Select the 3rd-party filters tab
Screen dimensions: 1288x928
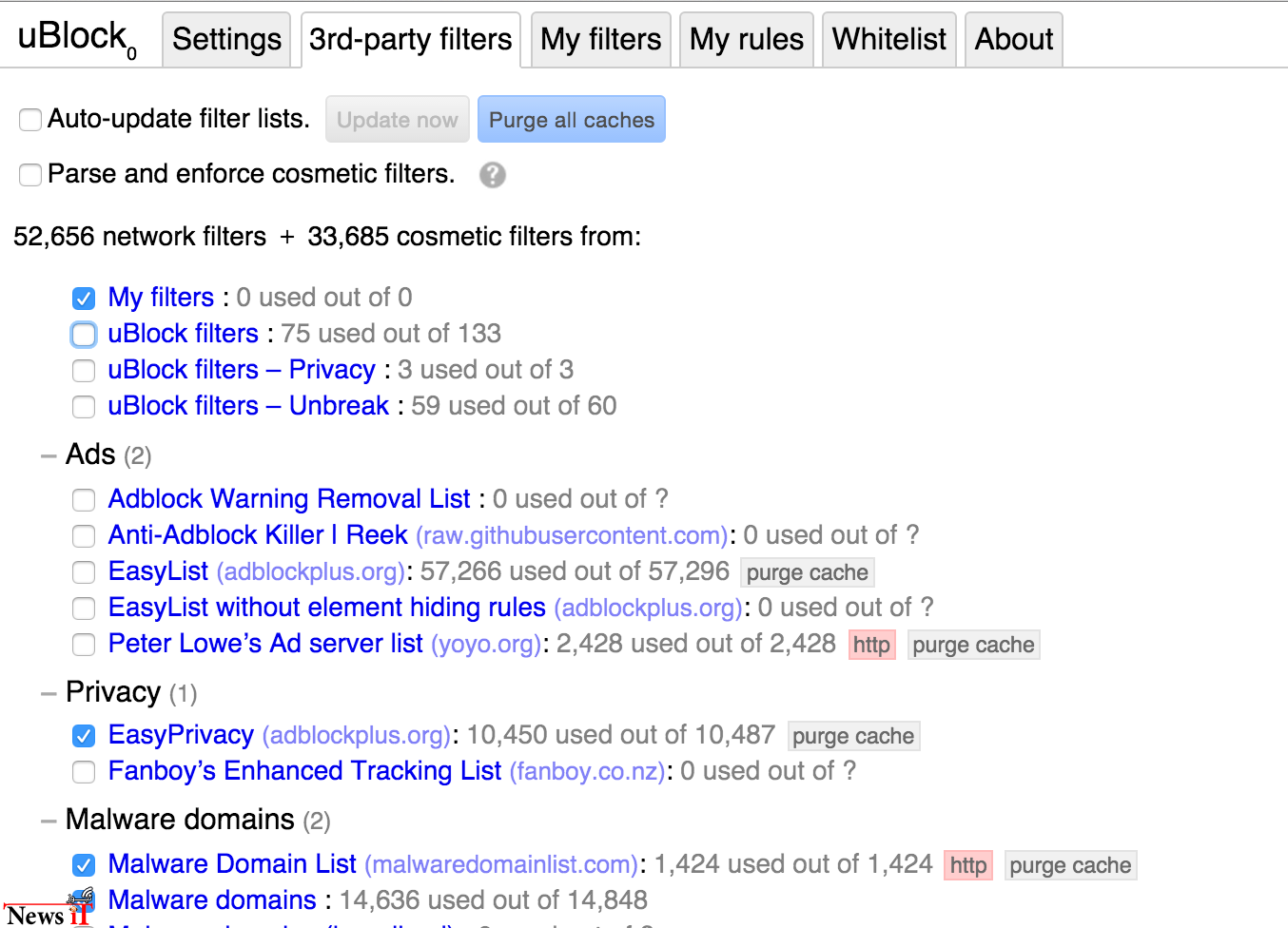(x=411, y=40)
